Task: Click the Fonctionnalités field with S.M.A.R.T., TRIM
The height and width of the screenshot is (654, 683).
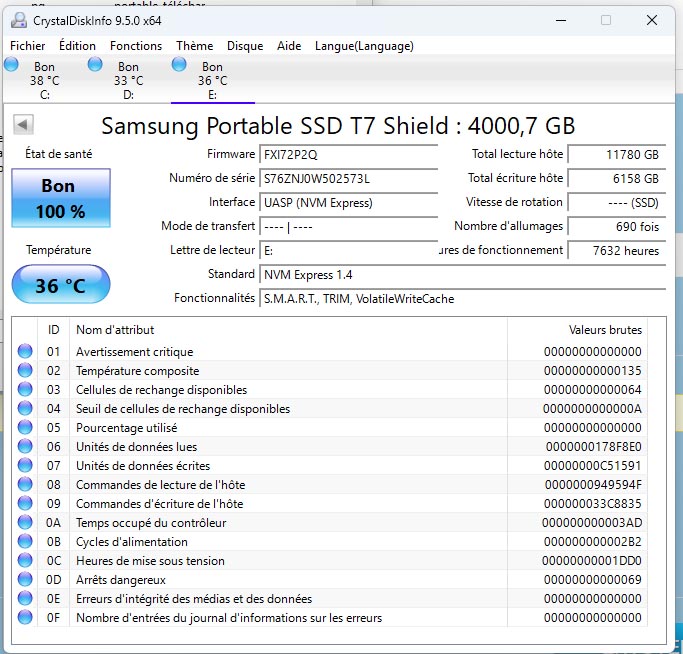Action: (463, 298)
